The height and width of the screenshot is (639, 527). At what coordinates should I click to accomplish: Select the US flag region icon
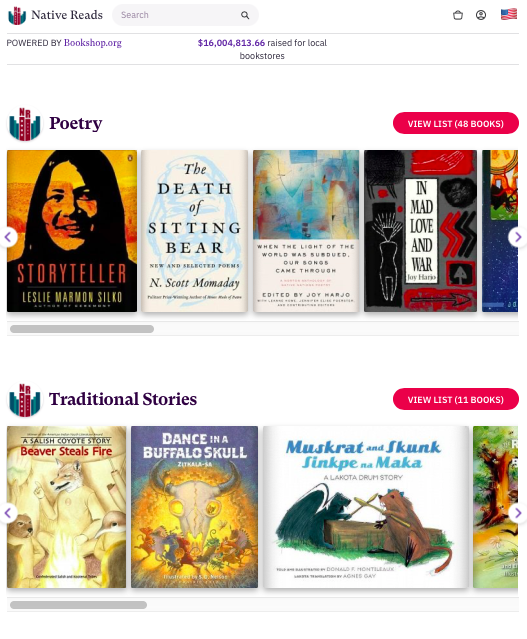pos(509,14)
